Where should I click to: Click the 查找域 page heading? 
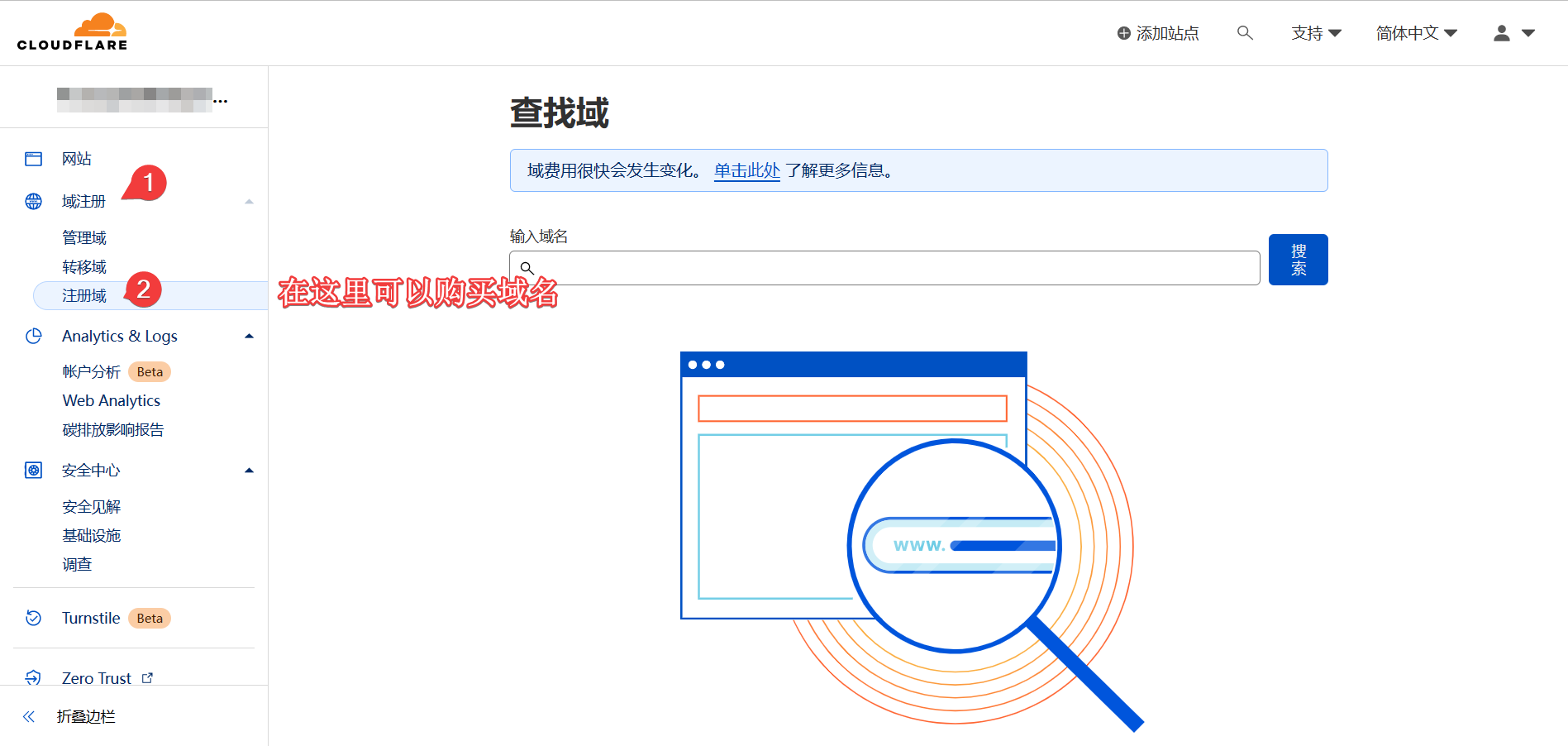560,112
